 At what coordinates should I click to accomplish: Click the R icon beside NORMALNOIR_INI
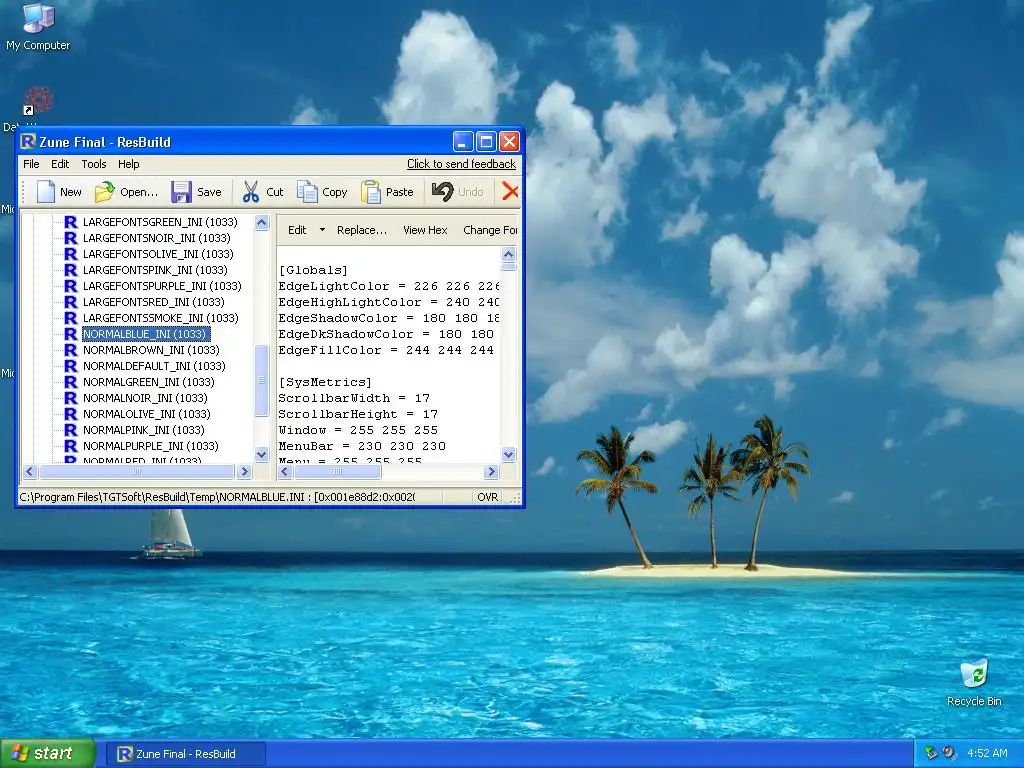click(71, 398)
